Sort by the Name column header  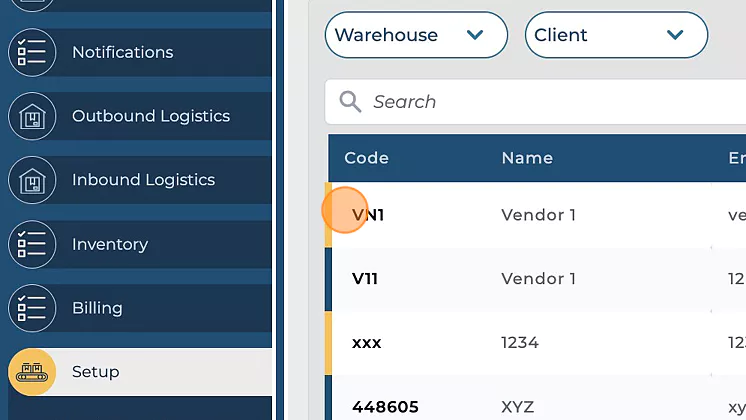tap(526, 158)
